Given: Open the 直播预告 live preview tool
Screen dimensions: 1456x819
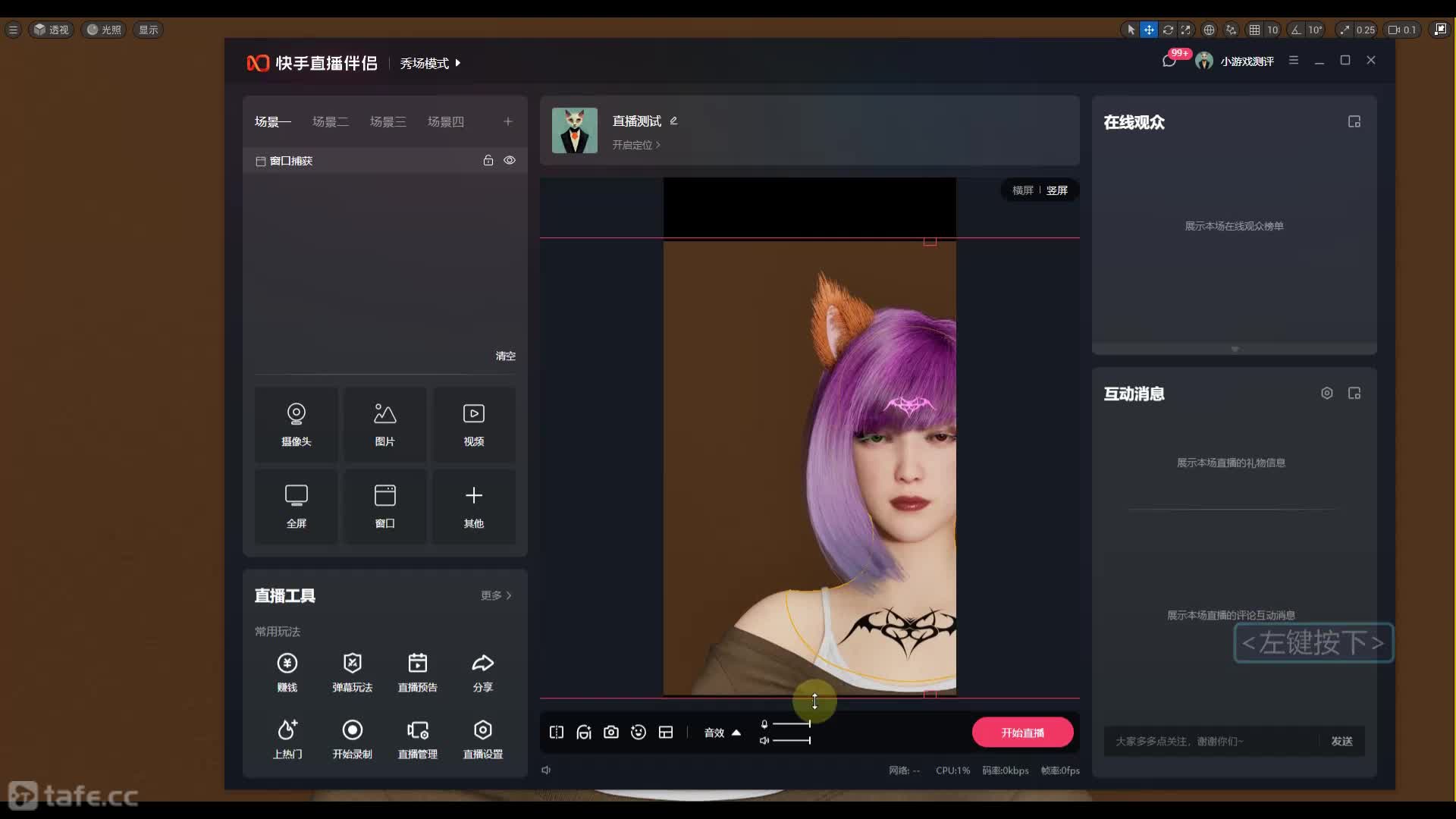Looking at the screenshot, I should (x=417, y=672).
